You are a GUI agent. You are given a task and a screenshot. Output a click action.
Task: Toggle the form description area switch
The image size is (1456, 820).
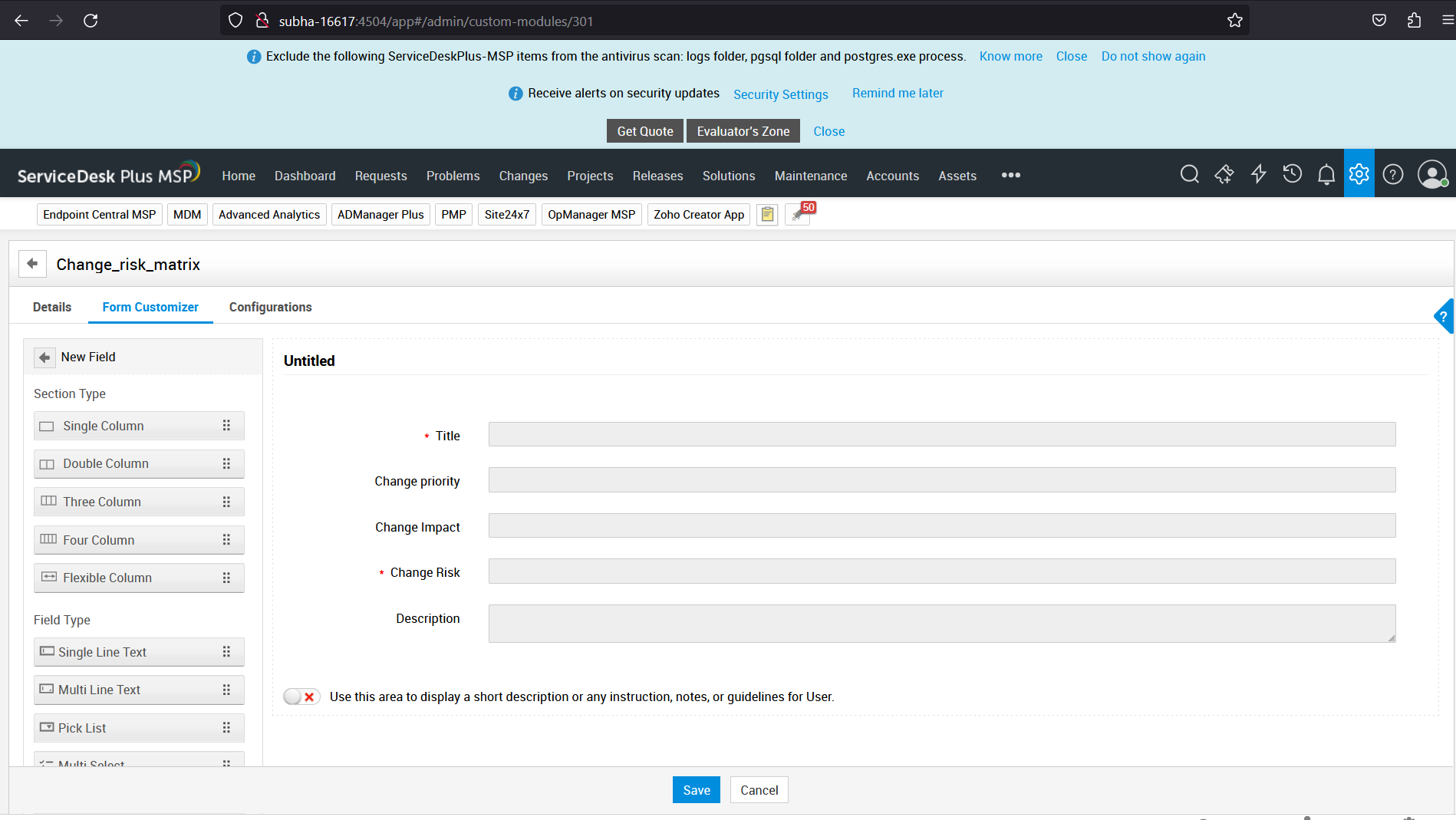pos(301,697)
